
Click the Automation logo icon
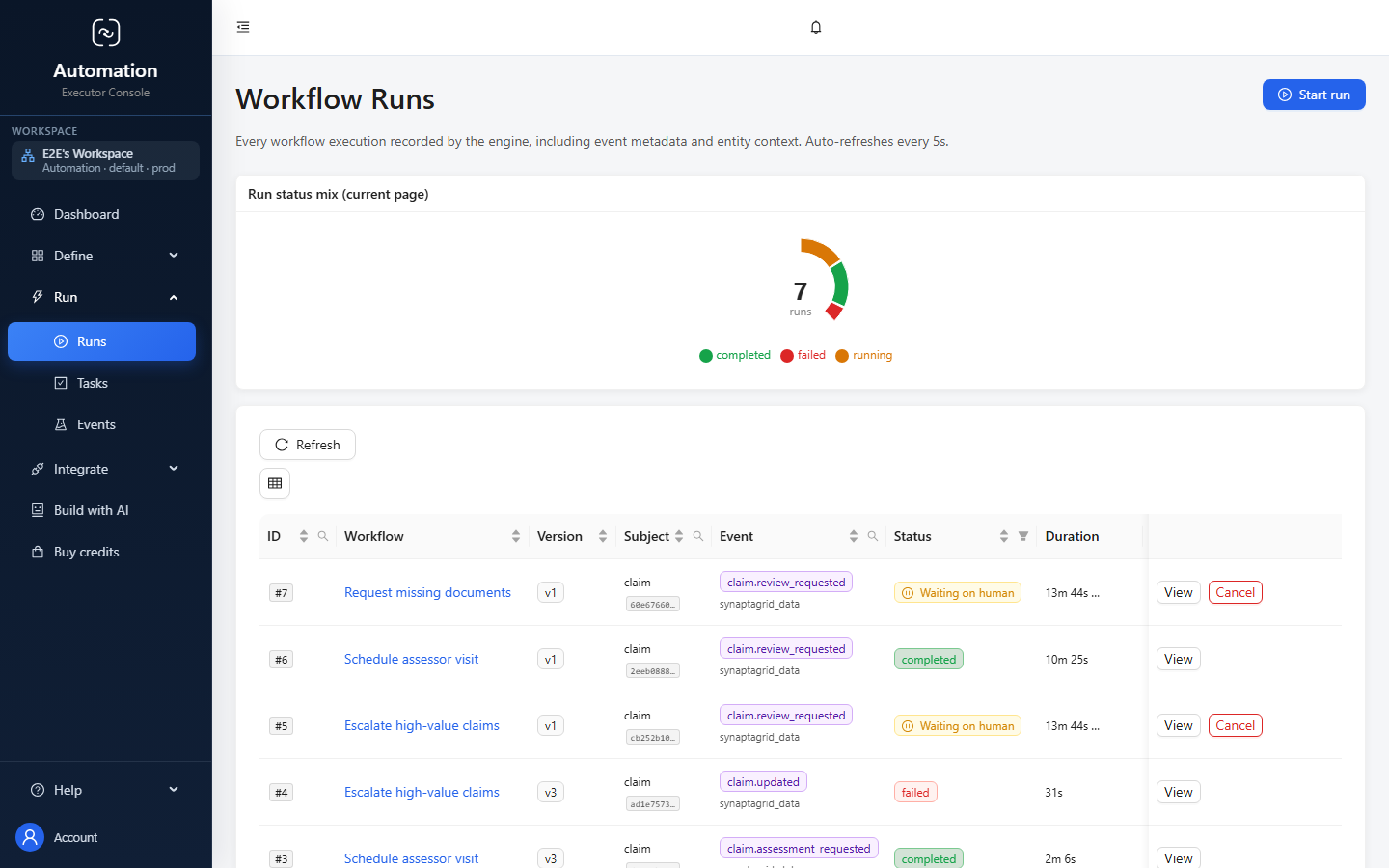click(105, 33)
